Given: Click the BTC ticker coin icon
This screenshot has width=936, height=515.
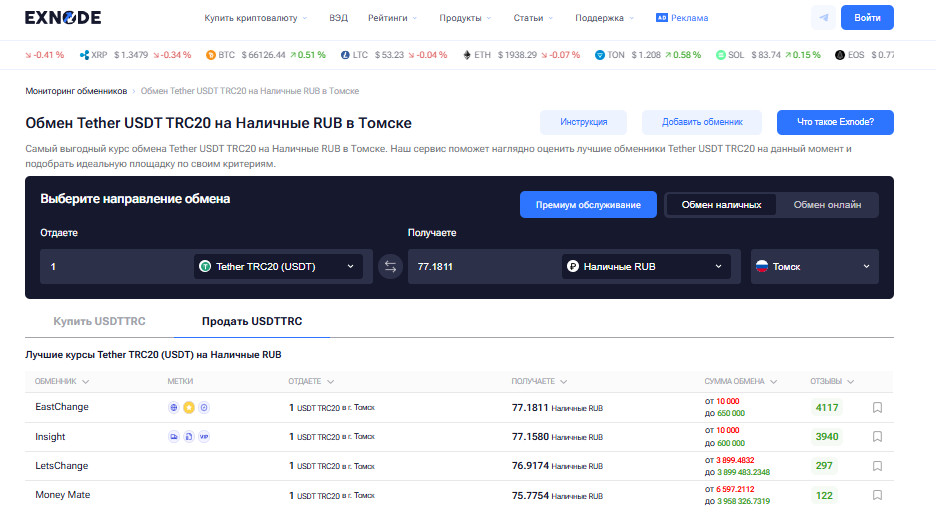Looking at the screenshot, I should (211, 55).
